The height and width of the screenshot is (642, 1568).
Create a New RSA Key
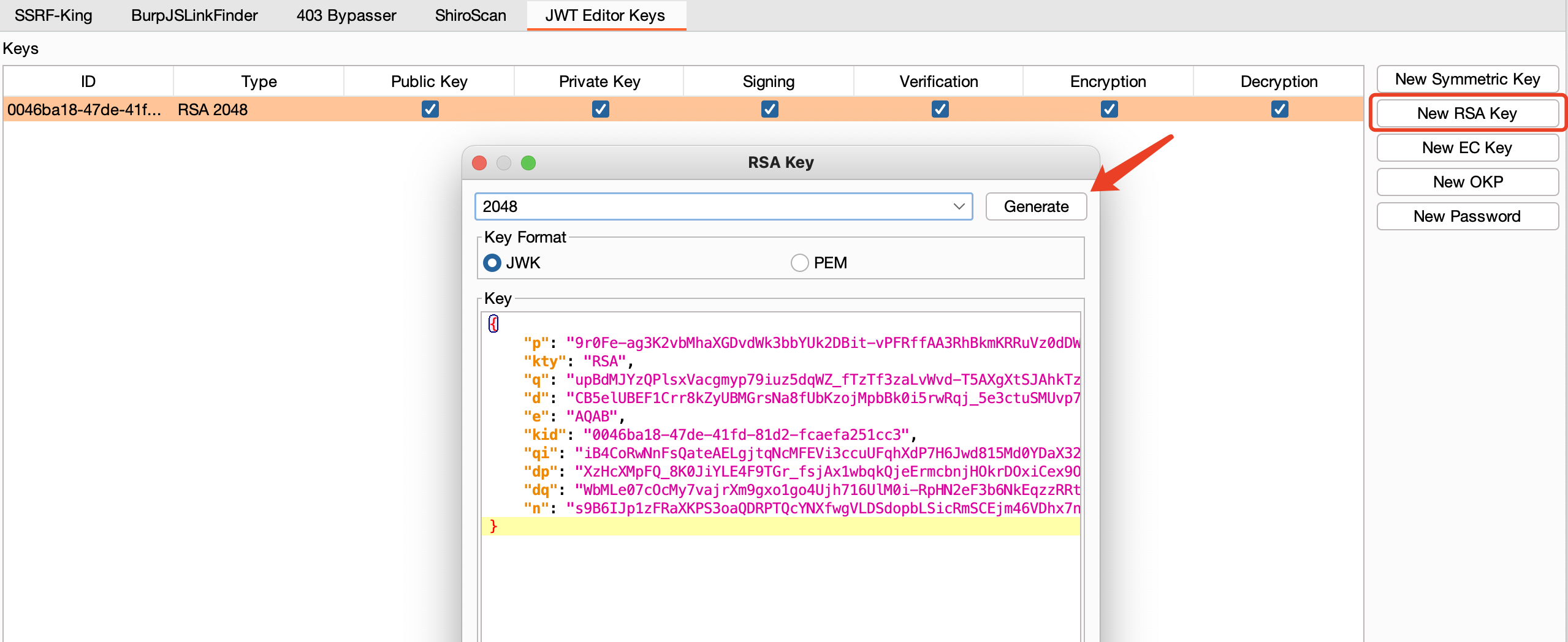coord(1467,113)
